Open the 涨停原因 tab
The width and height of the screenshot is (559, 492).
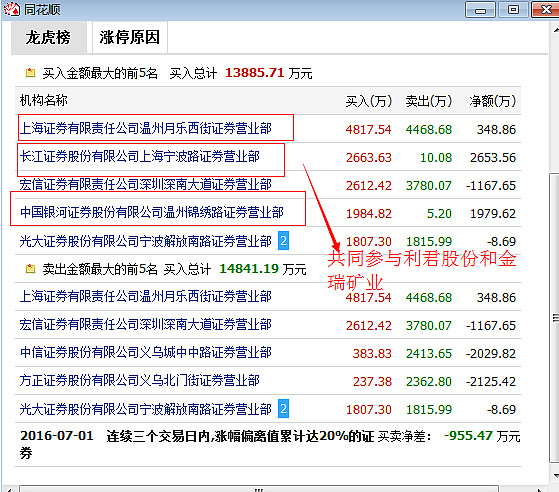130,37
